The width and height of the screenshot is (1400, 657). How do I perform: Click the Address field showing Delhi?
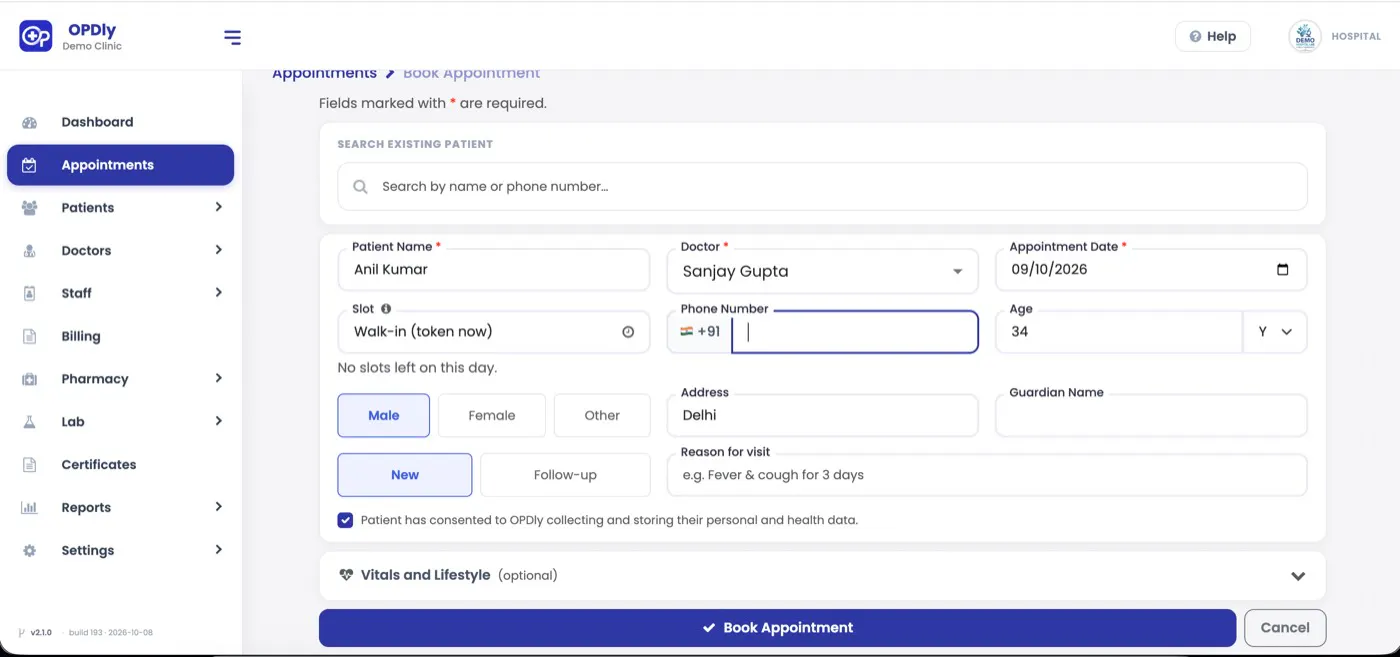click(x=822, y=416)
